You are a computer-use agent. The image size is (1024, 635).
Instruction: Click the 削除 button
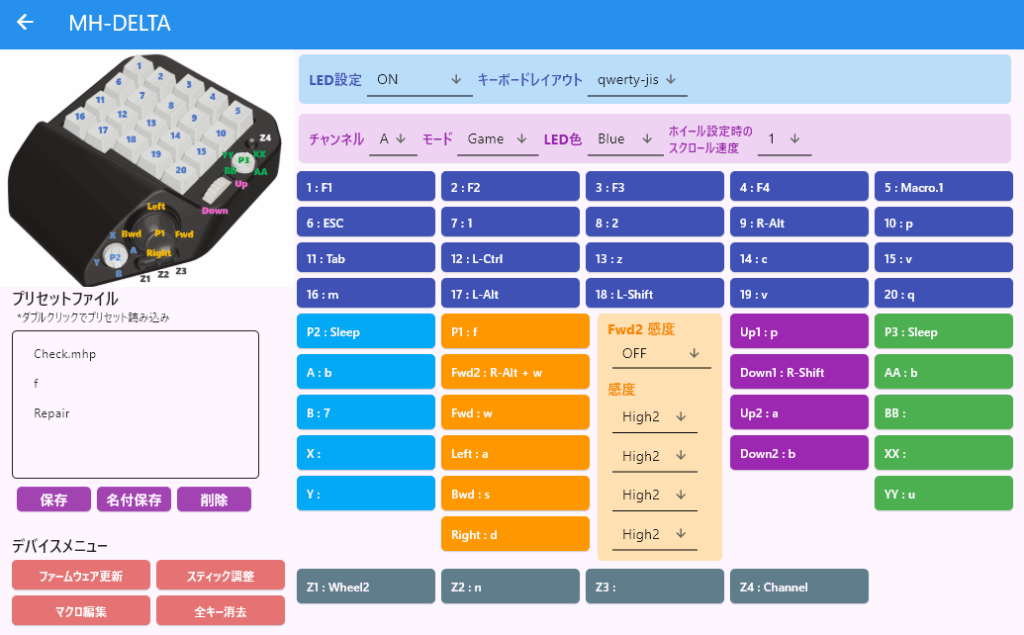tap(212, 499)
